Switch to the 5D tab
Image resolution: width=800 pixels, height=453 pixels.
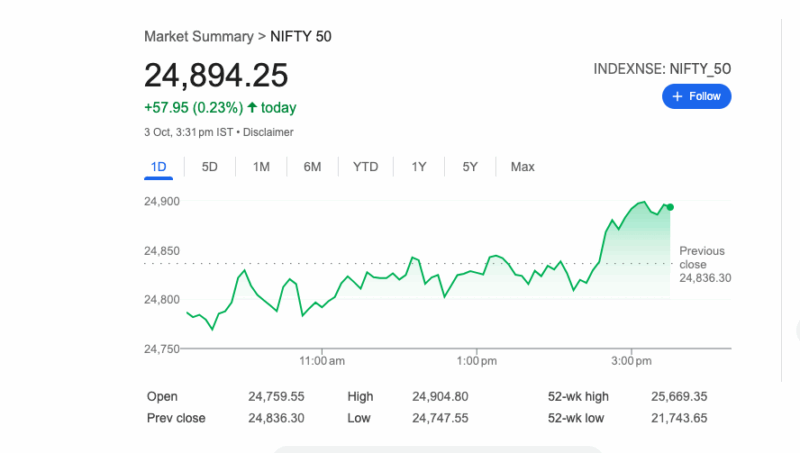coord(210,166)
